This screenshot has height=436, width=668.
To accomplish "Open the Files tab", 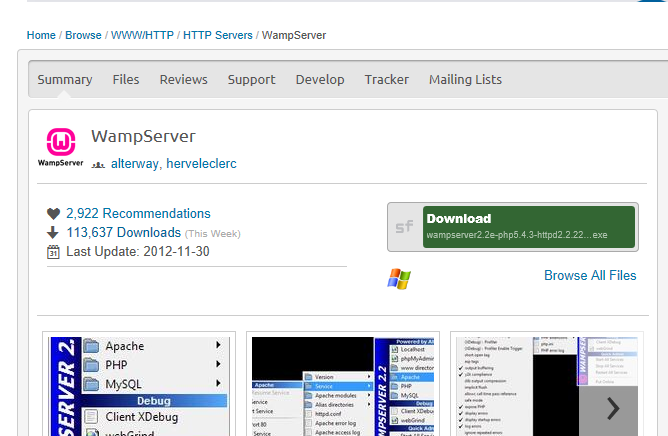I will 126,80.
